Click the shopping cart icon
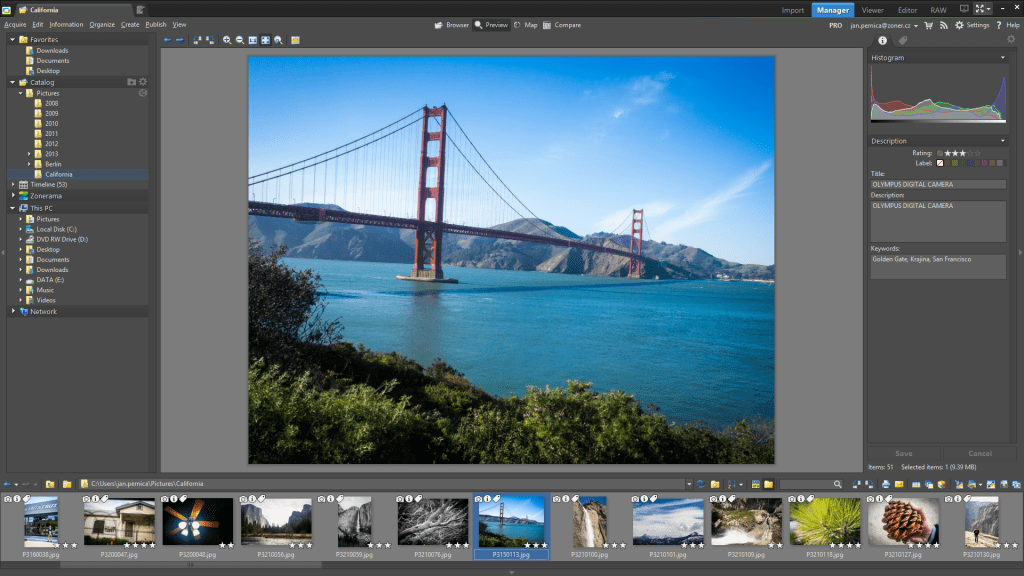Screen dimensions: 1024x576 929,25
